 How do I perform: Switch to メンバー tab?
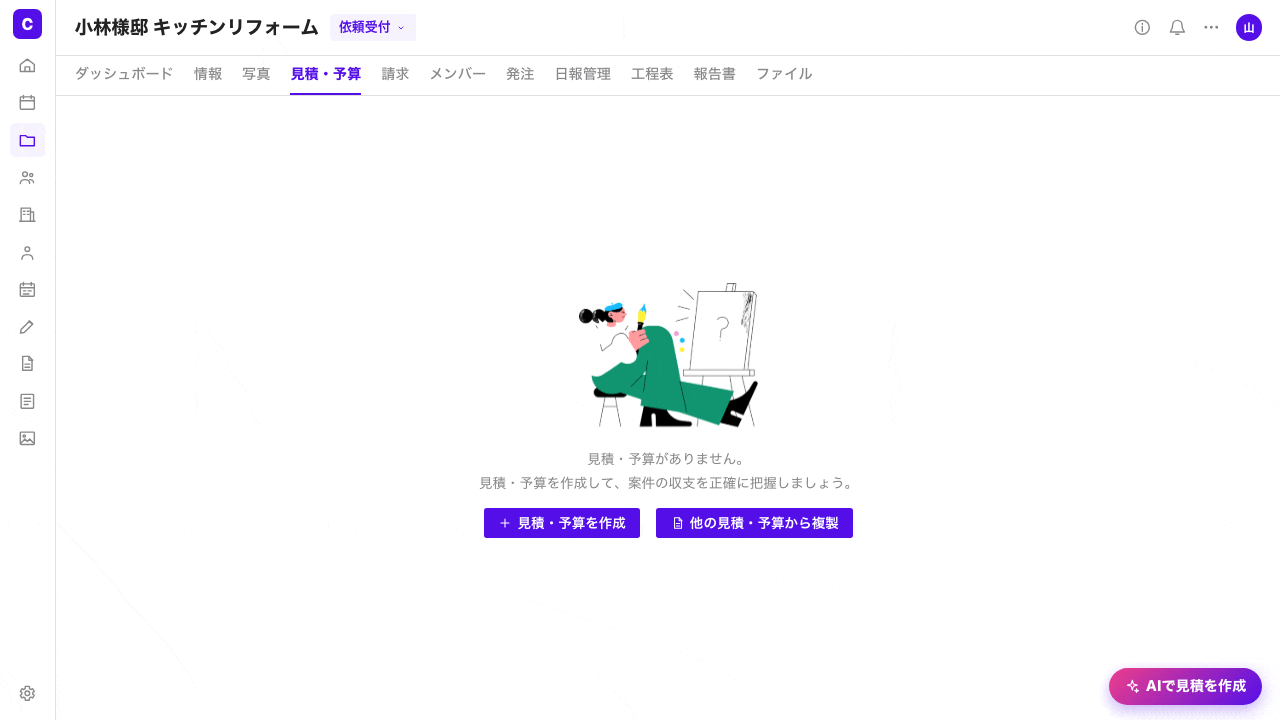458,74
